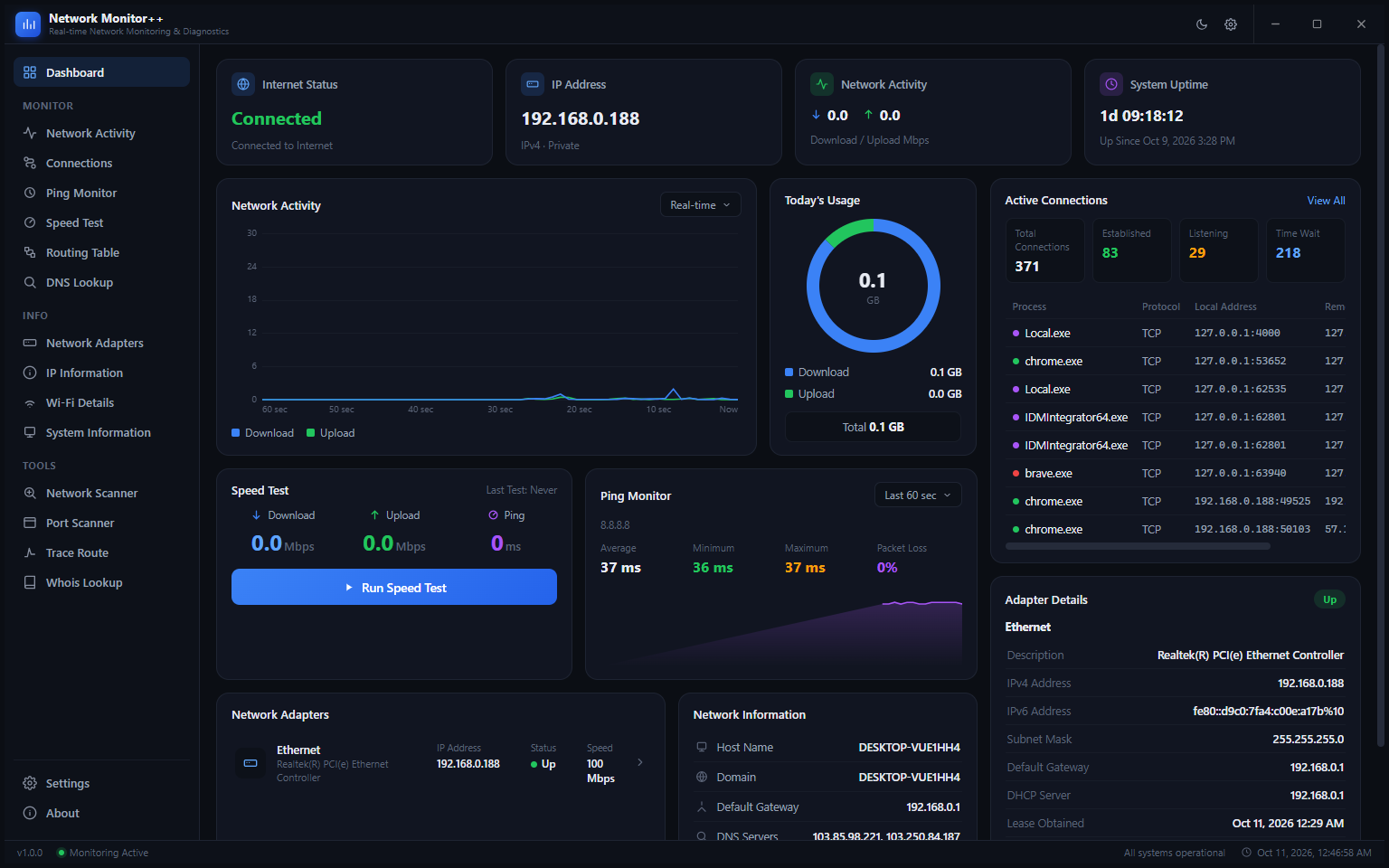Open the sidebar Speed Test page
This screenshot has width=1389, height=868.
[x=101, y=222]
